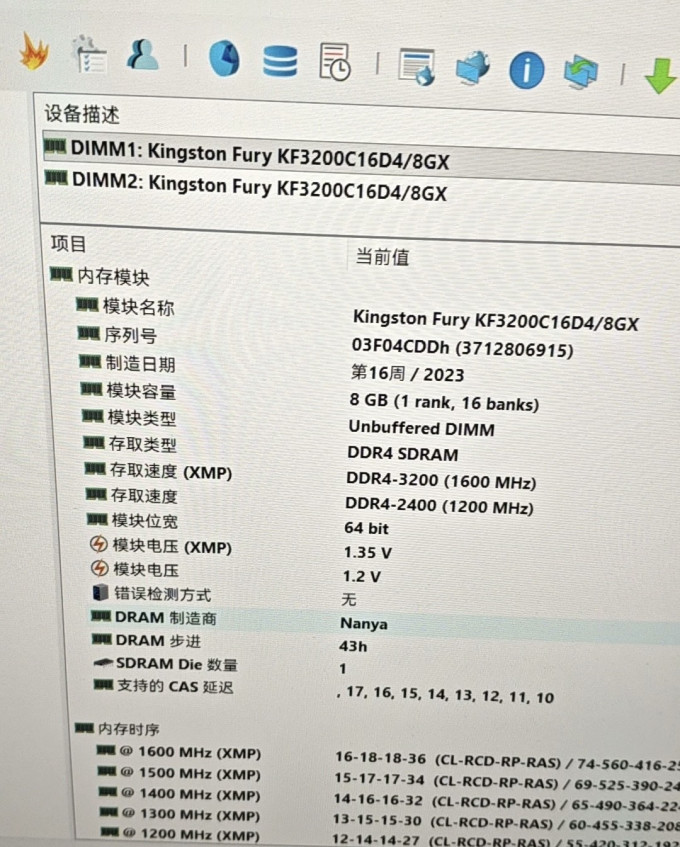Click the Unbuffered DIMM value
The height and width of the screenshot is (847, 680).
[421, 428]
